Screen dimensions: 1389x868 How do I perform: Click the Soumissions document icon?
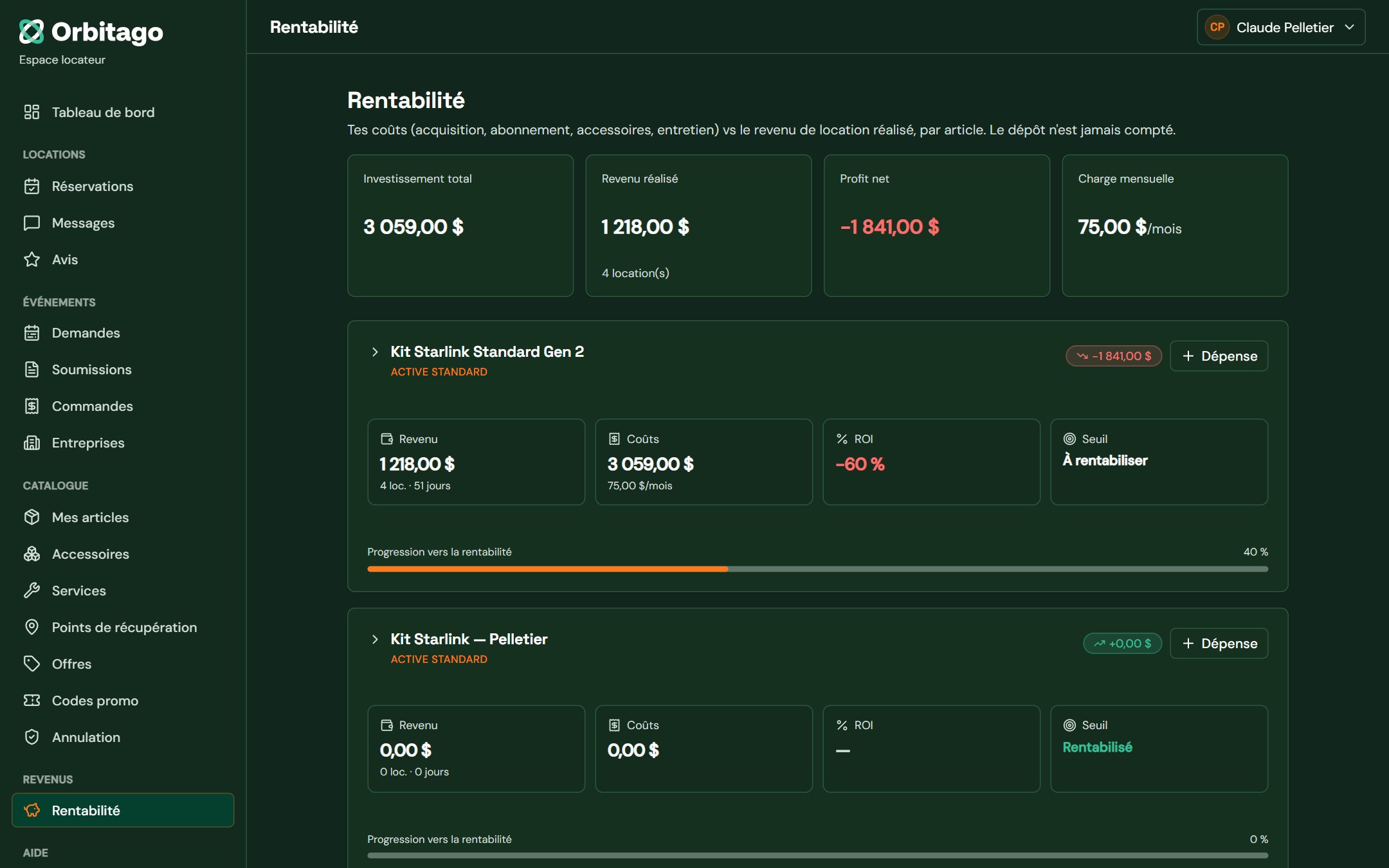tap(32, 370)
